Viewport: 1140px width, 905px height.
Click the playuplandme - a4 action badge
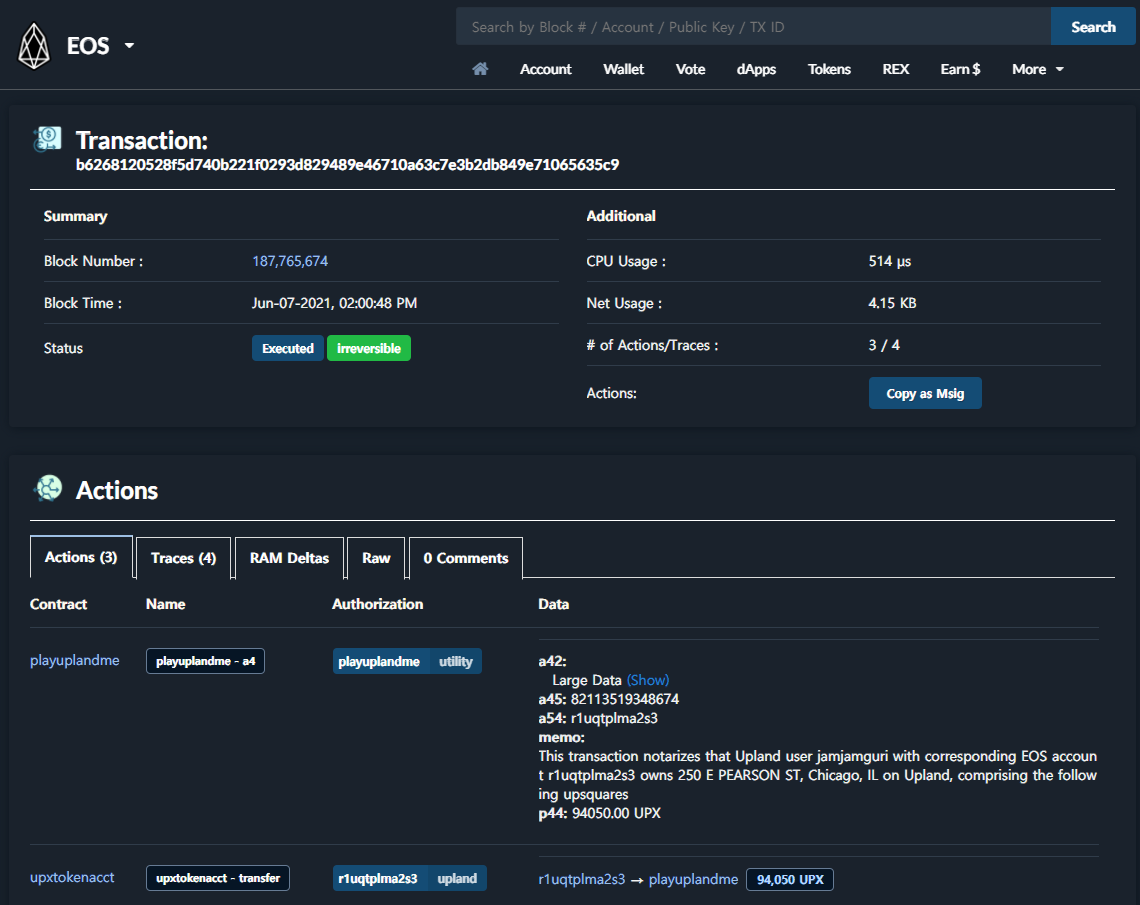tap(205, 661)
